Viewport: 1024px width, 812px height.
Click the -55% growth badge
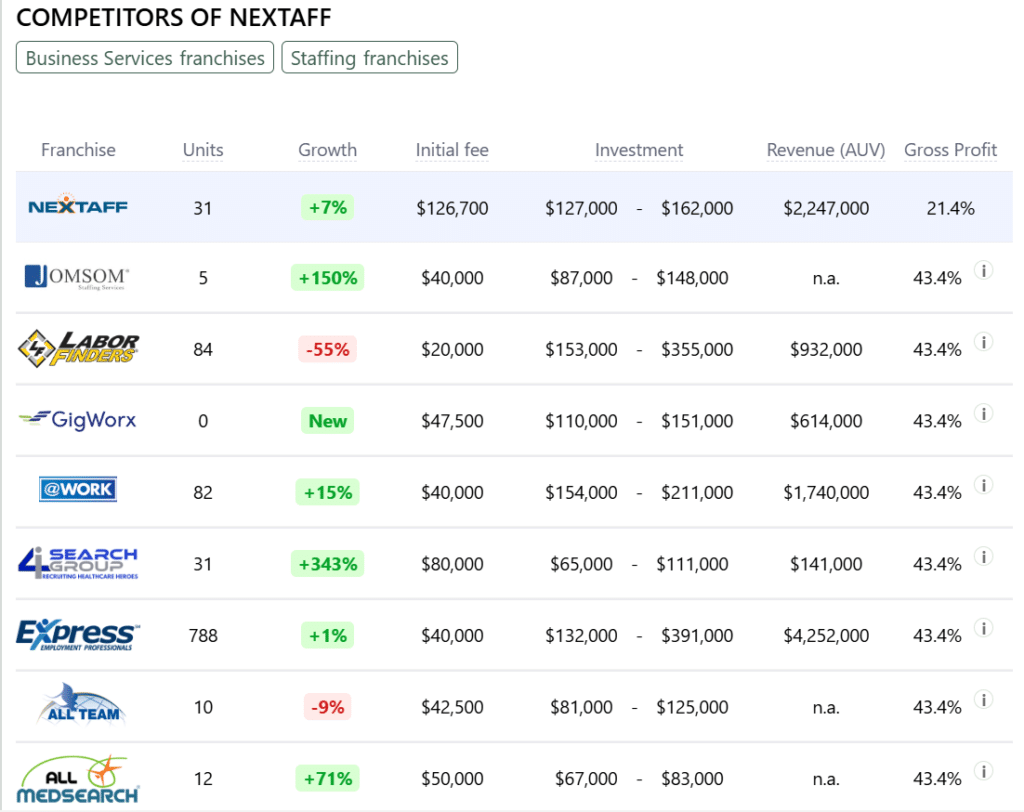pos(327,349)
